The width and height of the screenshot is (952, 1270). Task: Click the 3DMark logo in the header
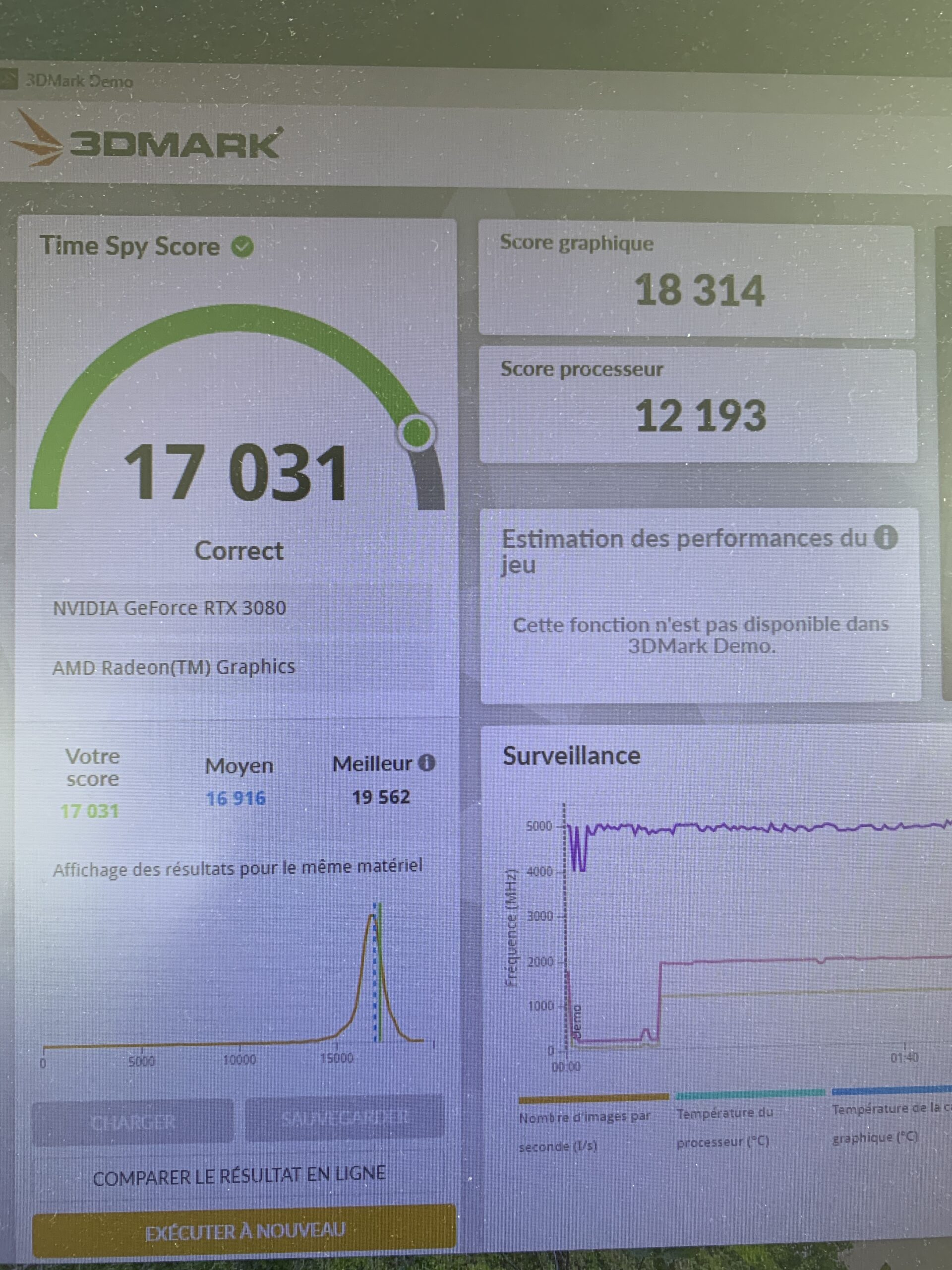click(x=146, y=141)
